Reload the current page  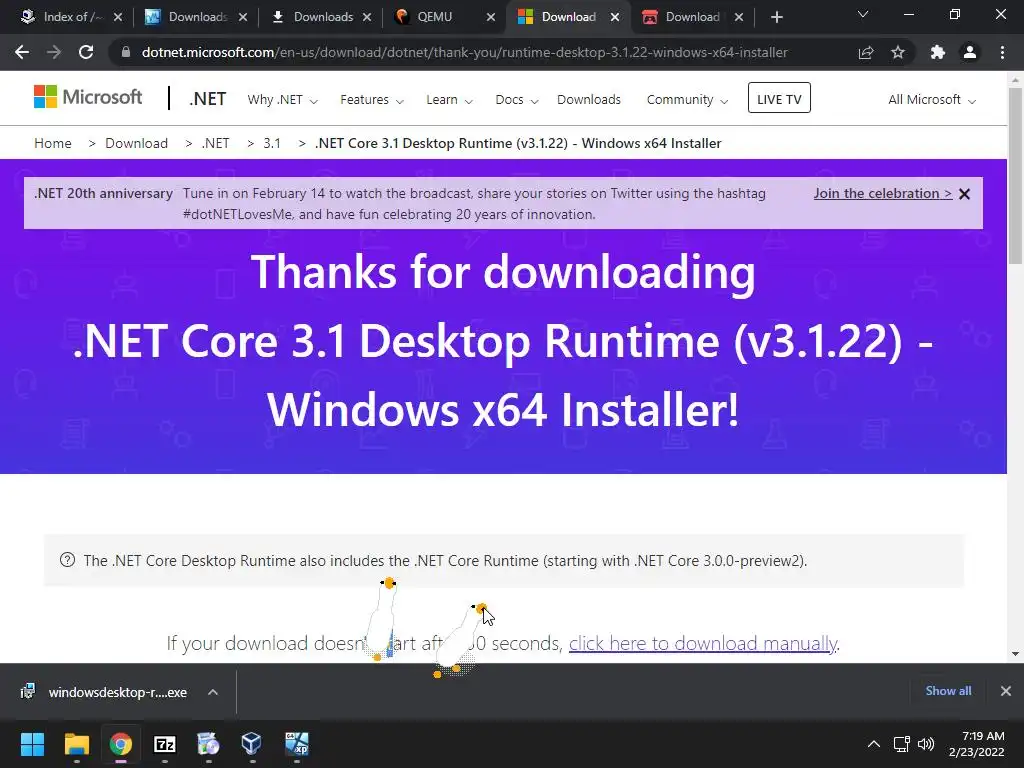[x=86, y=52]
